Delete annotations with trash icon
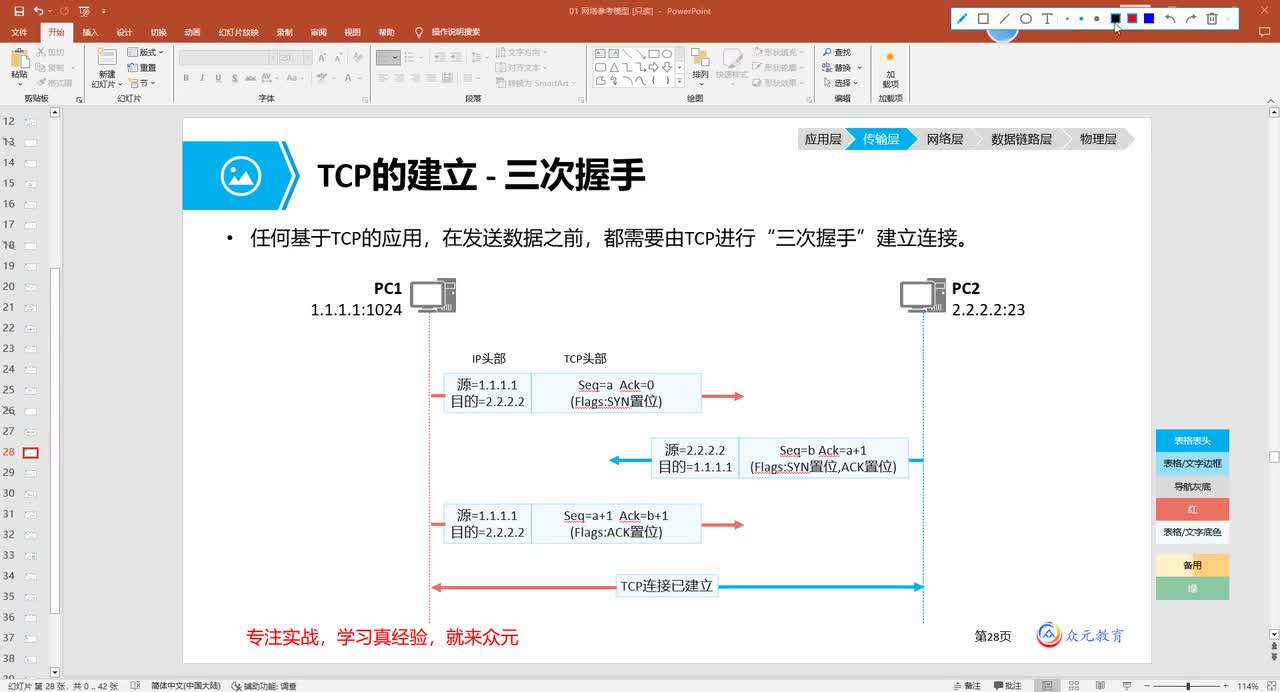The height and width of the screenshot is (692, 1280). pyautogui.click(x=1212, y=18)
